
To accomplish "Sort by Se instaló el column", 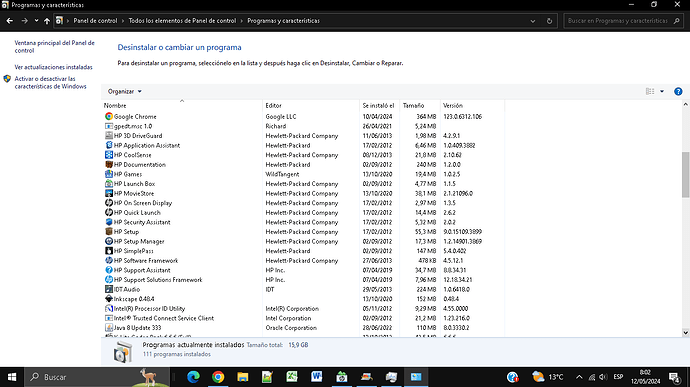I will (379, 105).
